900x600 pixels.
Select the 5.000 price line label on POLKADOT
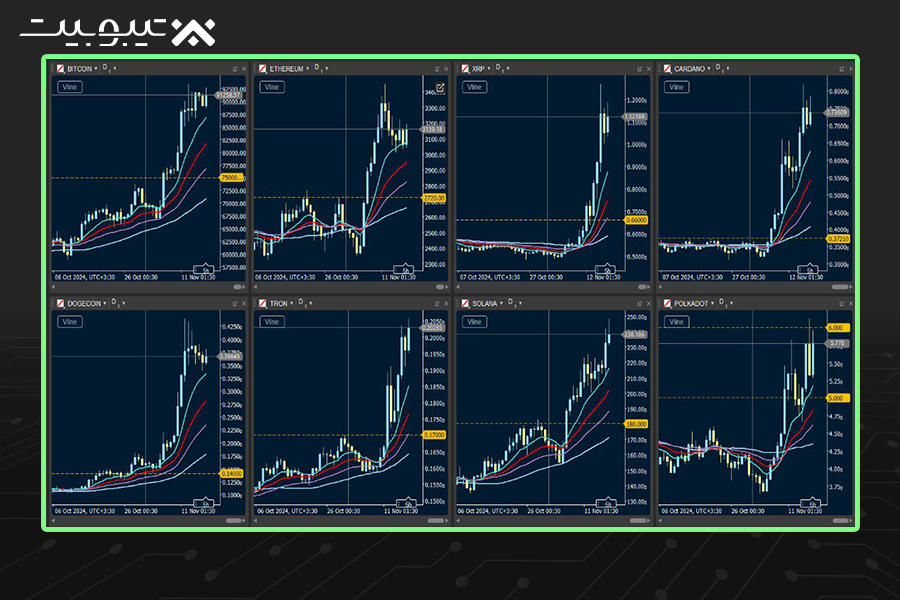(837, 398)
